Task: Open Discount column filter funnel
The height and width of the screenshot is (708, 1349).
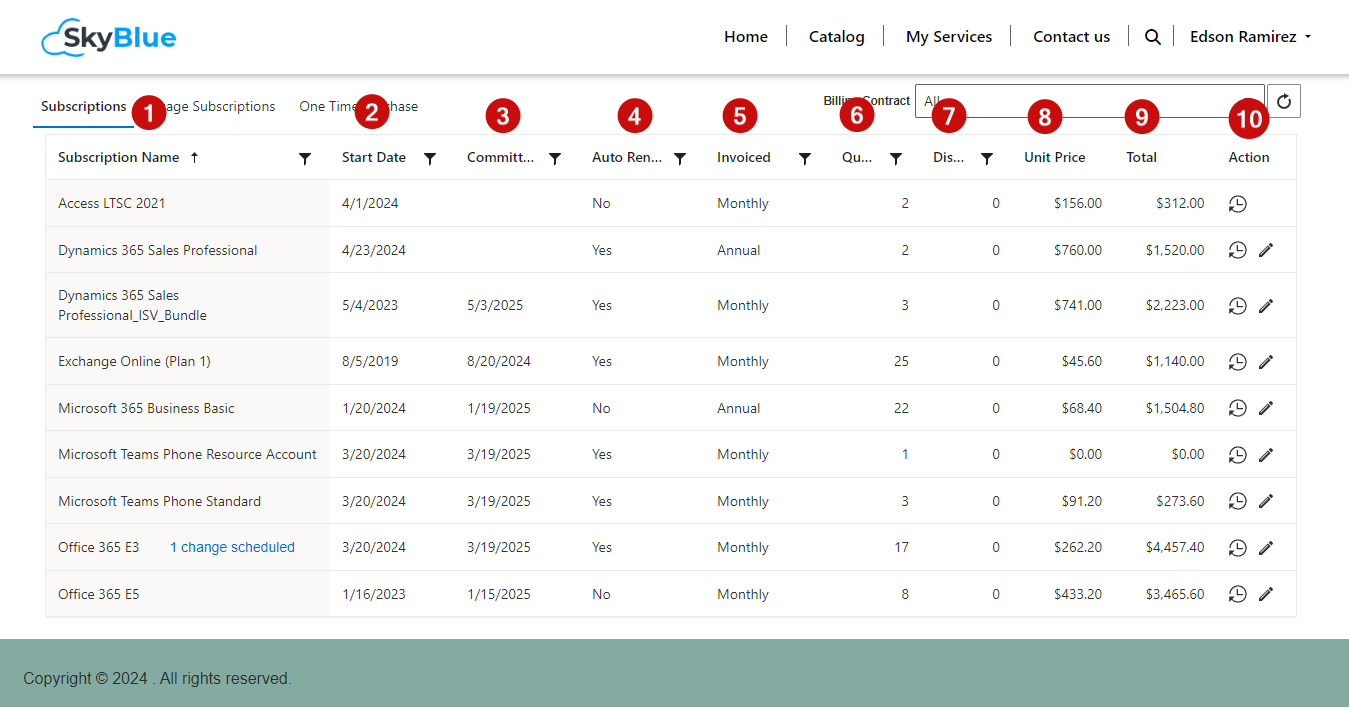Action: 987,158
